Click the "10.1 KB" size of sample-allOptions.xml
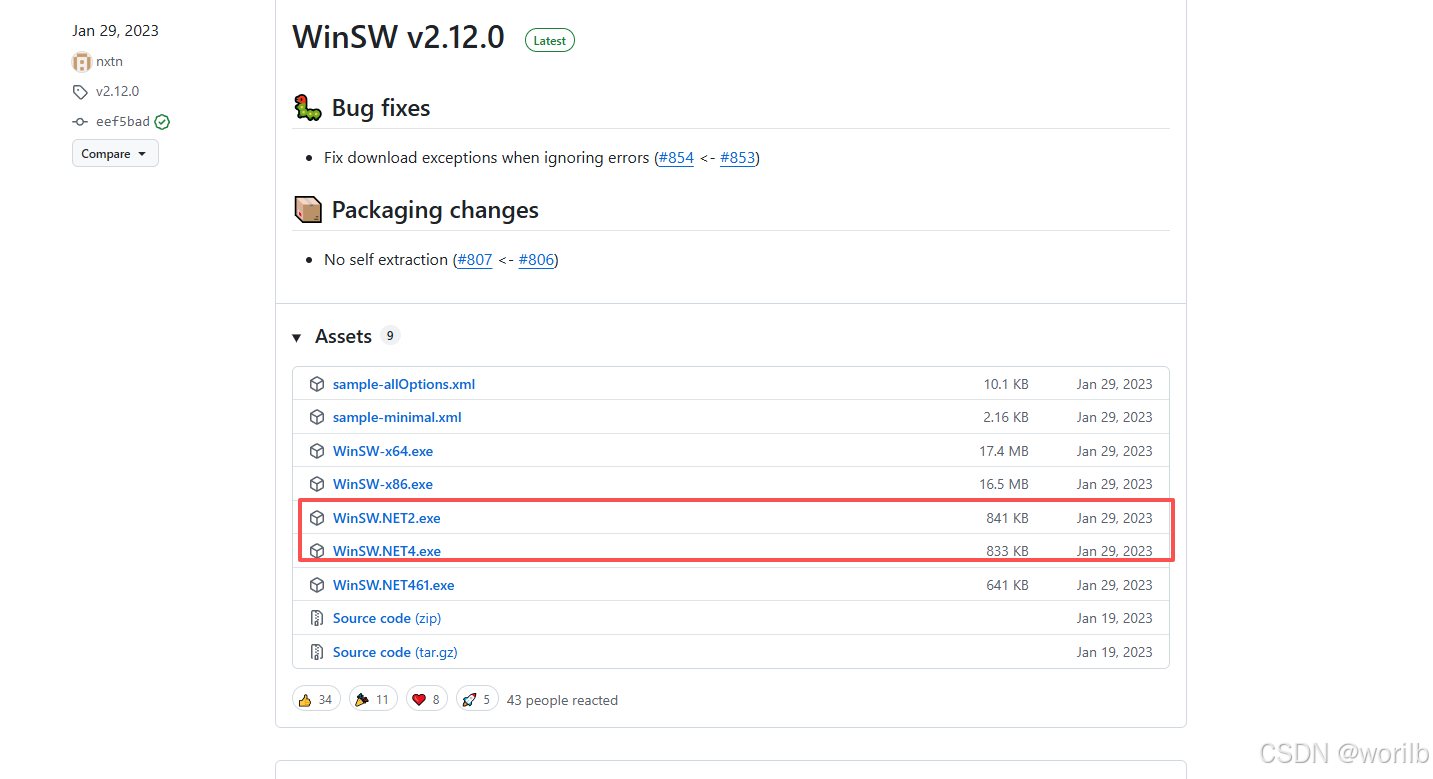Screen dimensions: 1433x779 pos(1006,384)
